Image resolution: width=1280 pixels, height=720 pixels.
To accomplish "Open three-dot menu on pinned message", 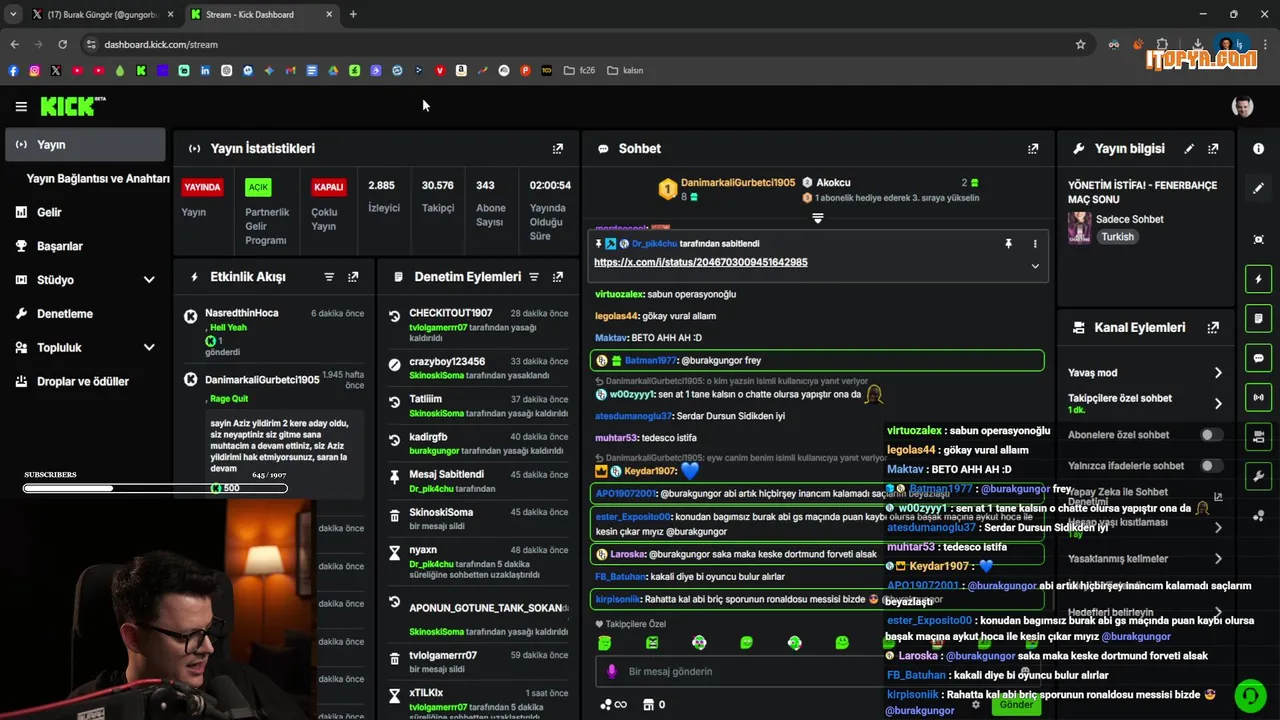I will click(1035, 243).
